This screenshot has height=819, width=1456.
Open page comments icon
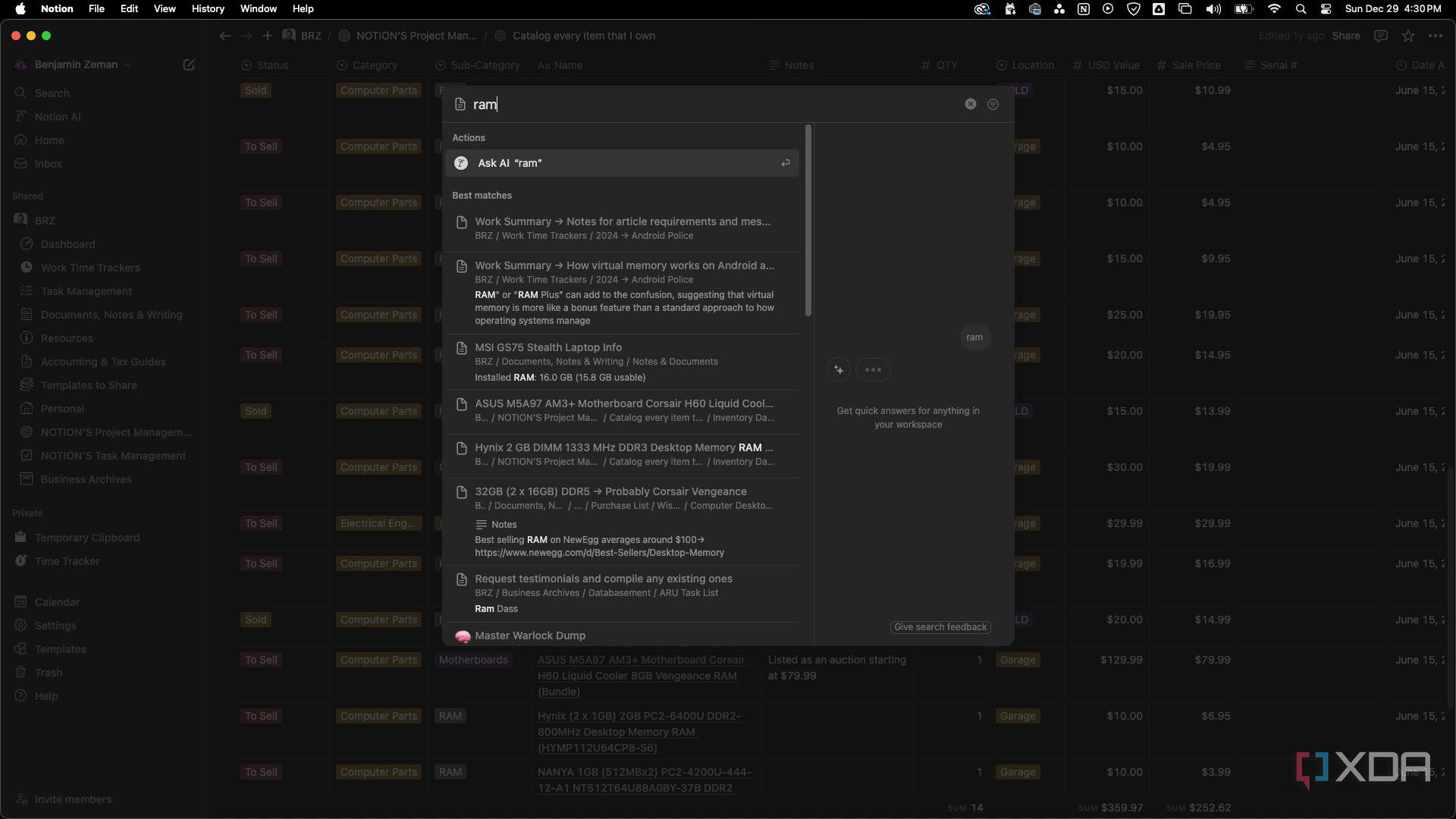(x=1381, y=36)
